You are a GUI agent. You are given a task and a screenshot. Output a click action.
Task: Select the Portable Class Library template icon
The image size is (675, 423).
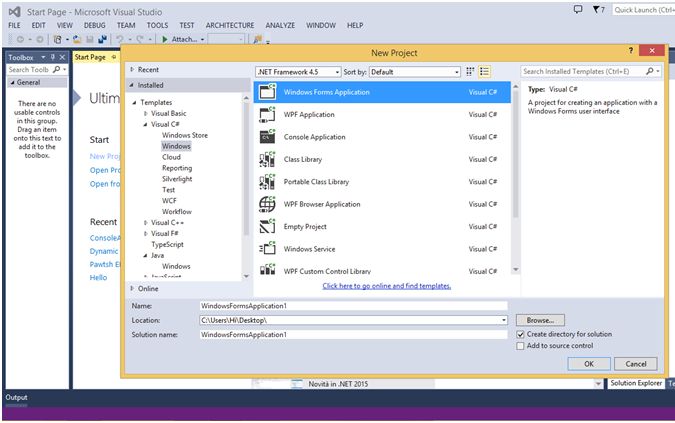coord(267,182)
